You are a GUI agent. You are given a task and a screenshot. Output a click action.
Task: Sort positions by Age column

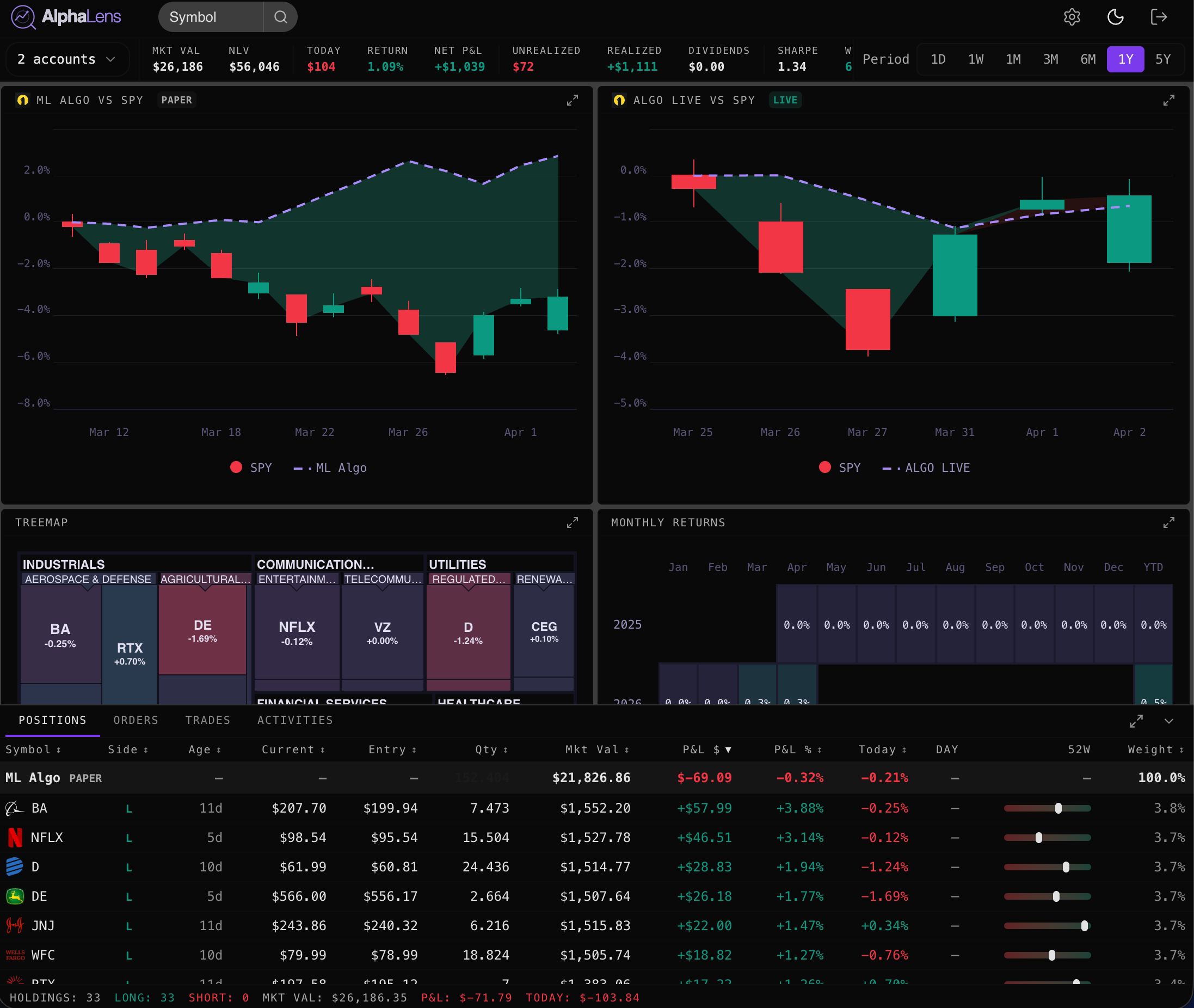pyautogui.click(x=205, y=749)
